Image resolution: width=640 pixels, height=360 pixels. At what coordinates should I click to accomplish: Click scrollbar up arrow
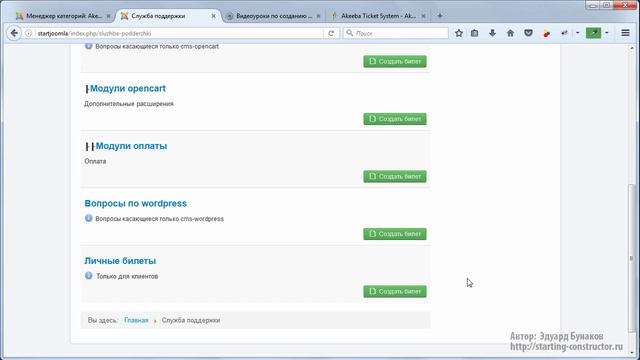pyautogui.click(x=632, y=48)
